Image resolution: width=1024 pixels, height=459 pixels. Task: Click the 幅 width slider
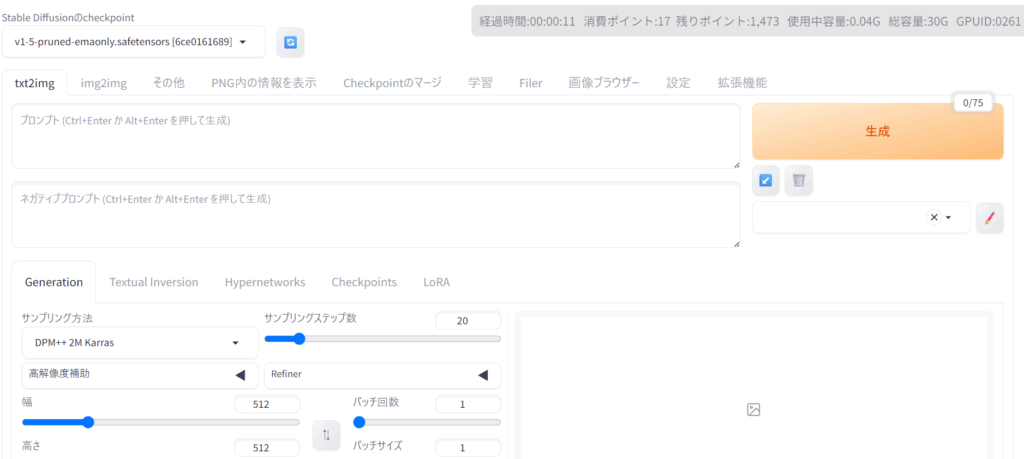click(x=160, y=422)
